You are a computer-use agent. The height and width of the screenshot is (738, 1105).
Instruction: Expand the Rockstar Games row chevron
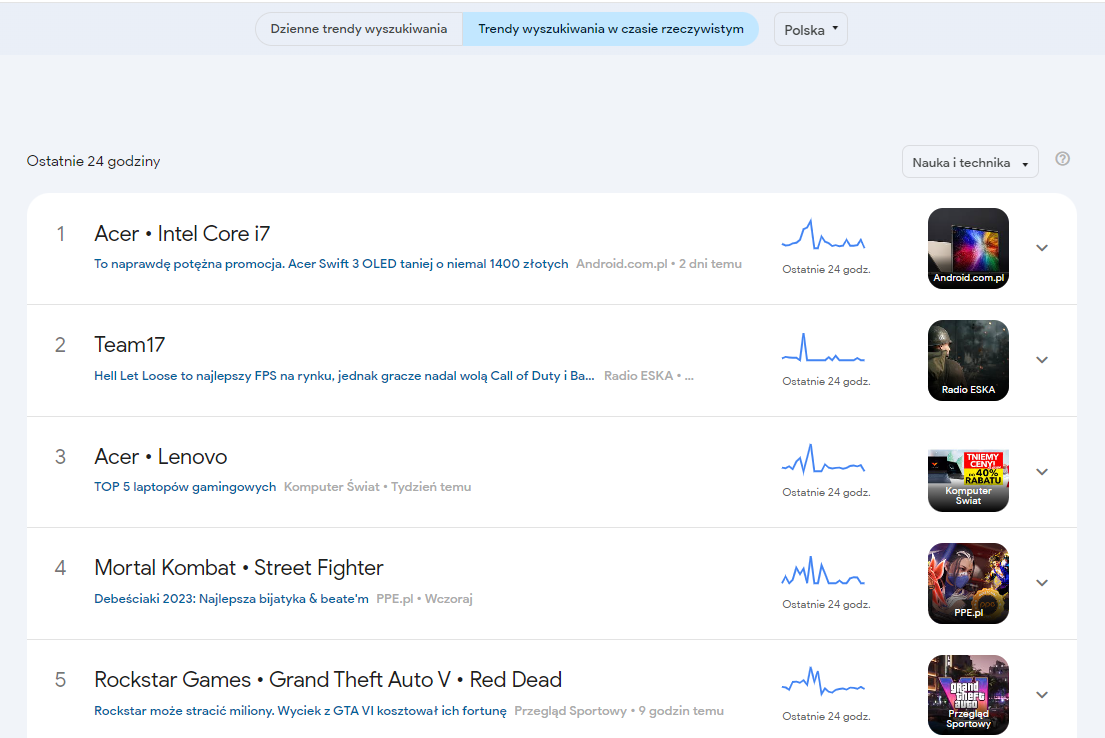tap(1042, 695)
